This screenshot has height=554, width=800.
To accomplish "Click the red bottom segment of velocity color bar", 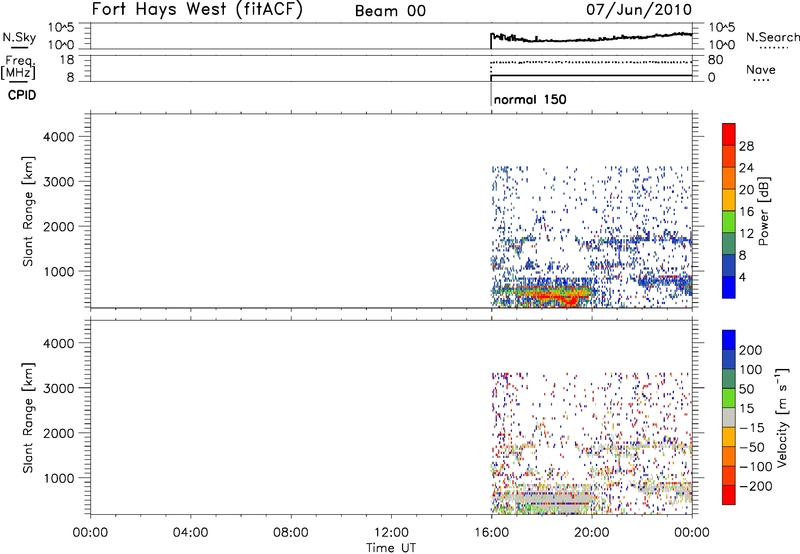I will 729,495.
